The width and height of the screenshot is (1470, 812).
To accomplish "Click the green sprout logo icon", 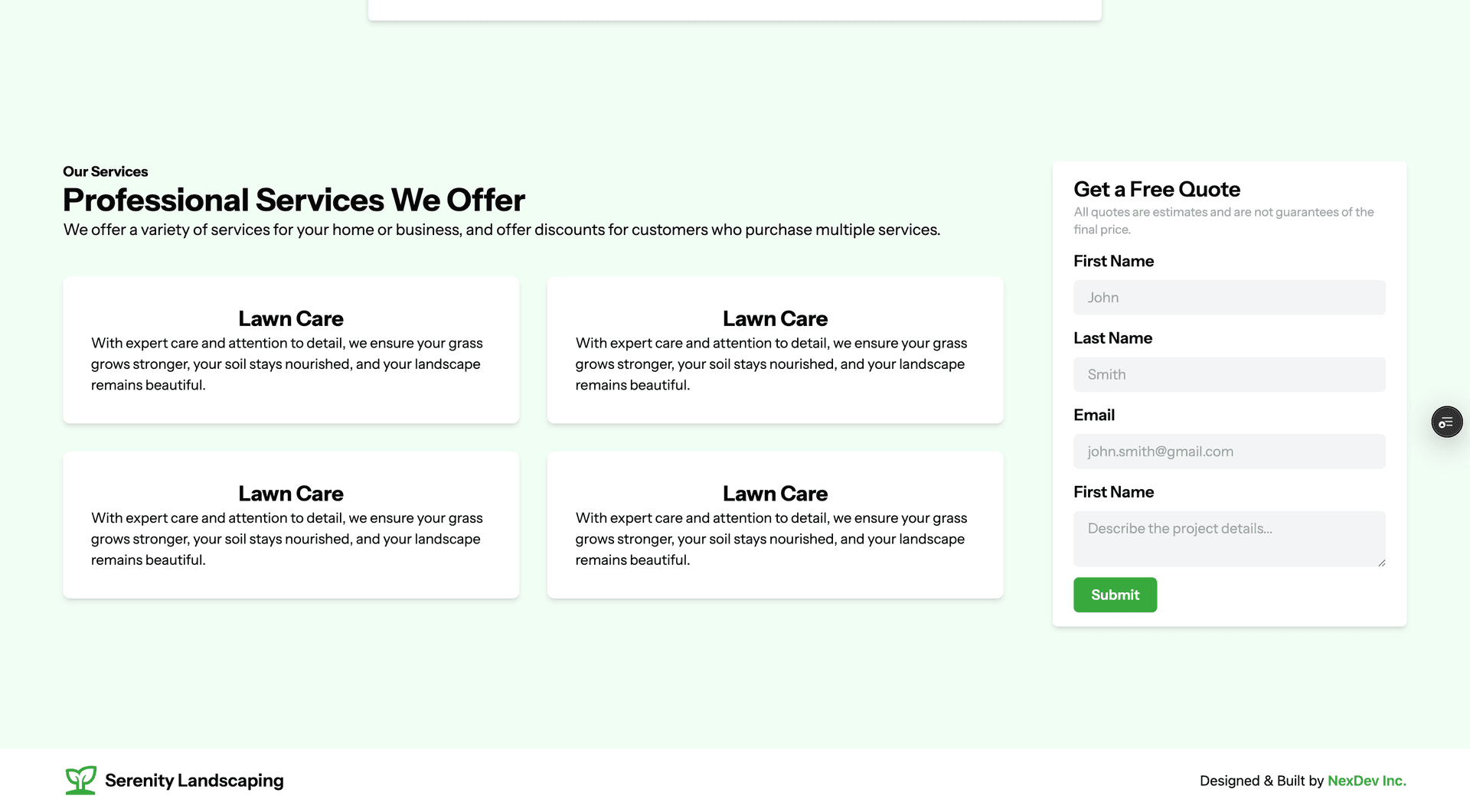I will point(80,780).
